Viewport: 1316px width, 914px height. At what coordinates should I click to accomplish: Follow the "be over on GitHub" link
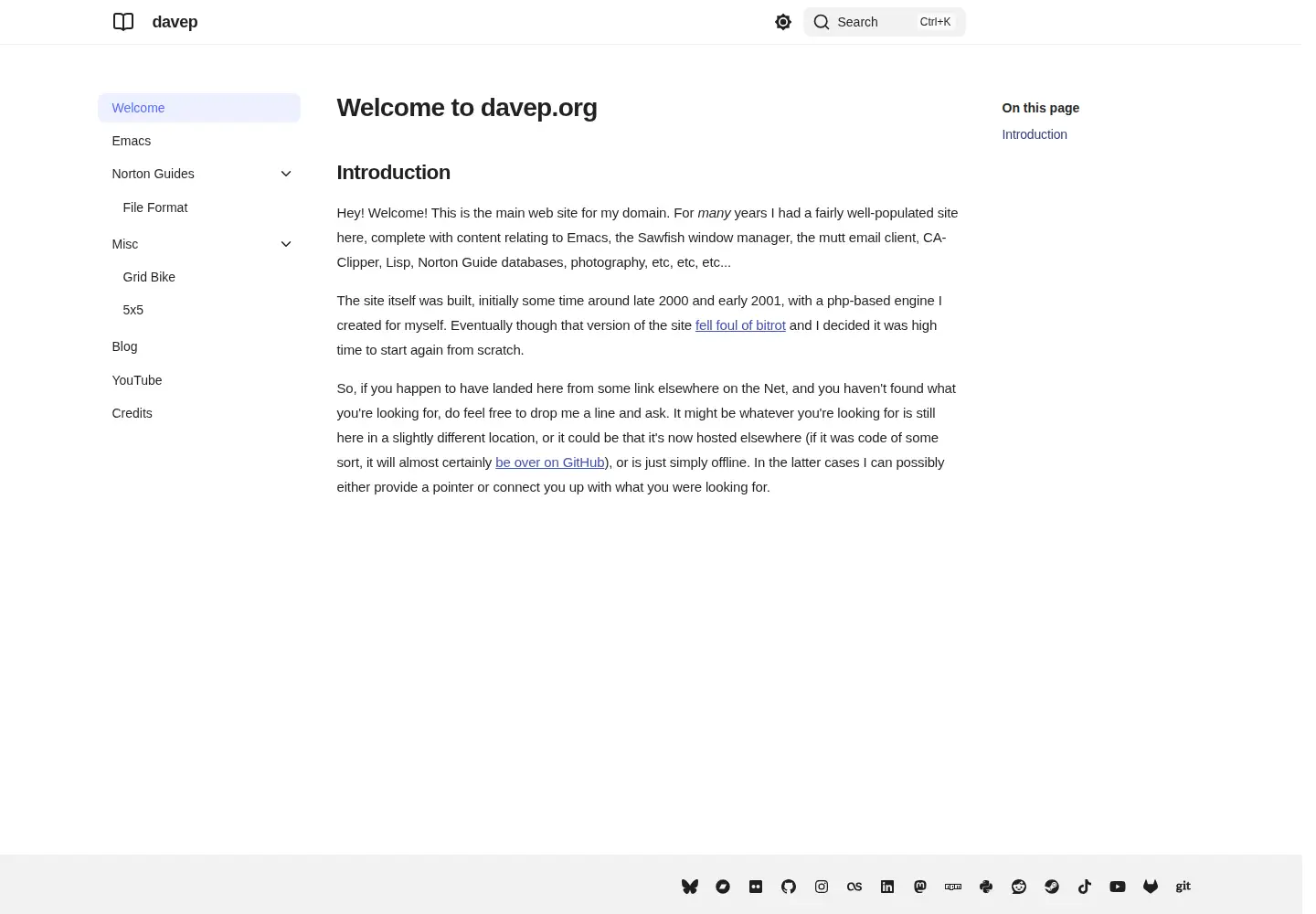(x=550, y=462)
